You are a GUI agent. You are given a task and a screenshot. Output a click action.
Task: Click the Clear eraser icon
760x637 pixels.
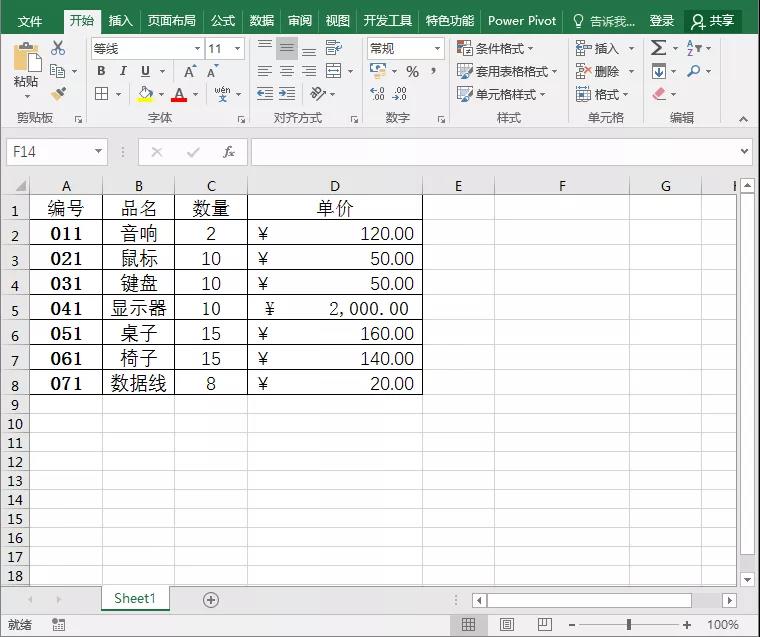pyautogui.click(x=659, y=94)
